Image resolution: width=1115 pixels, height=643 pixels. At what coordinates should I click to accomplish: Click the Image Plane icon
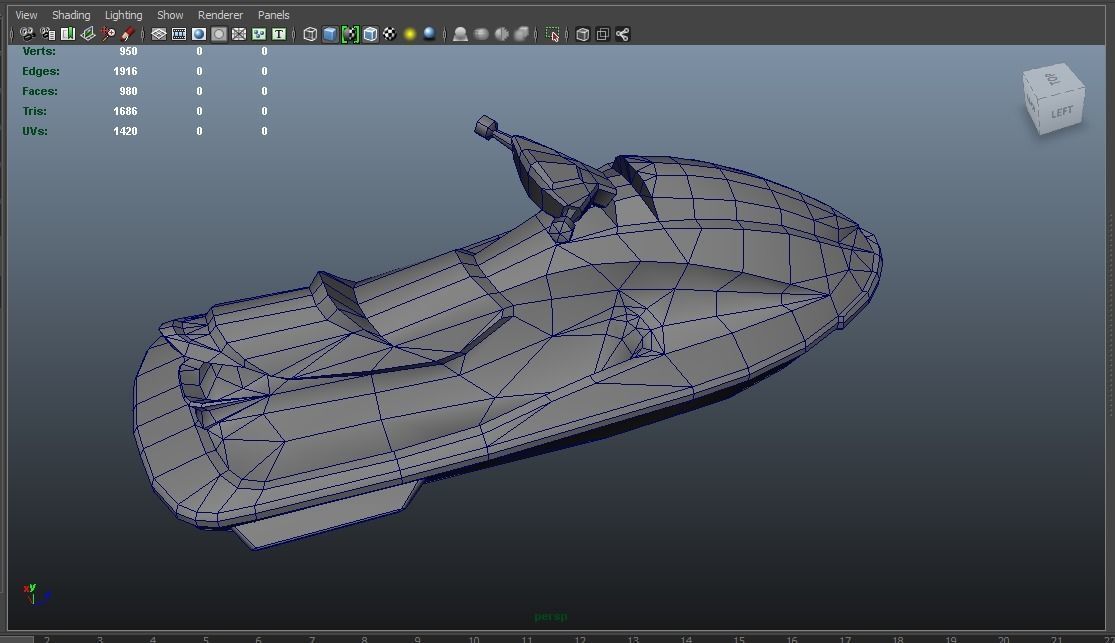click(87, 34)
